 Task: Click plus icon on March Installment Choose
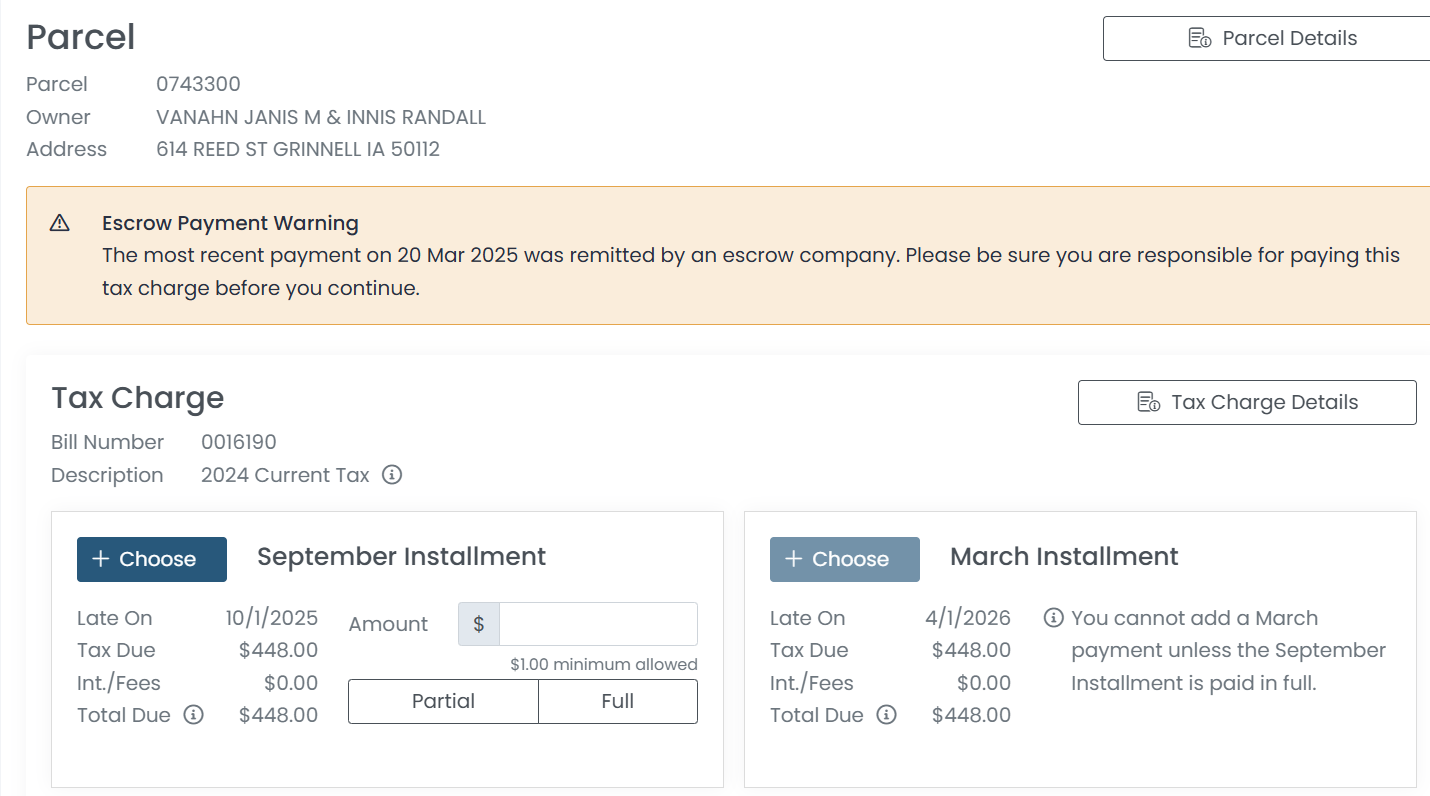pos(794,559)
